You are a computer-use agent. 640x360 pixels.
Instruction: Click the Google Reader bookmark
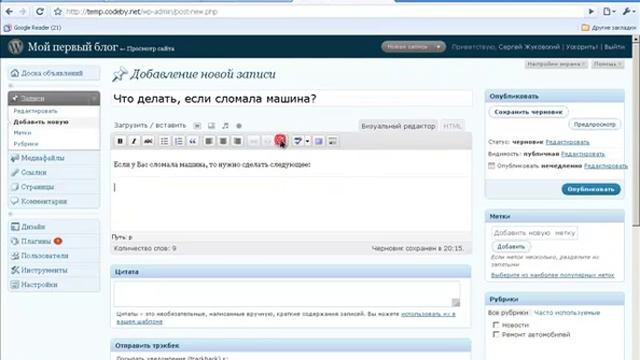click(33, 28)
